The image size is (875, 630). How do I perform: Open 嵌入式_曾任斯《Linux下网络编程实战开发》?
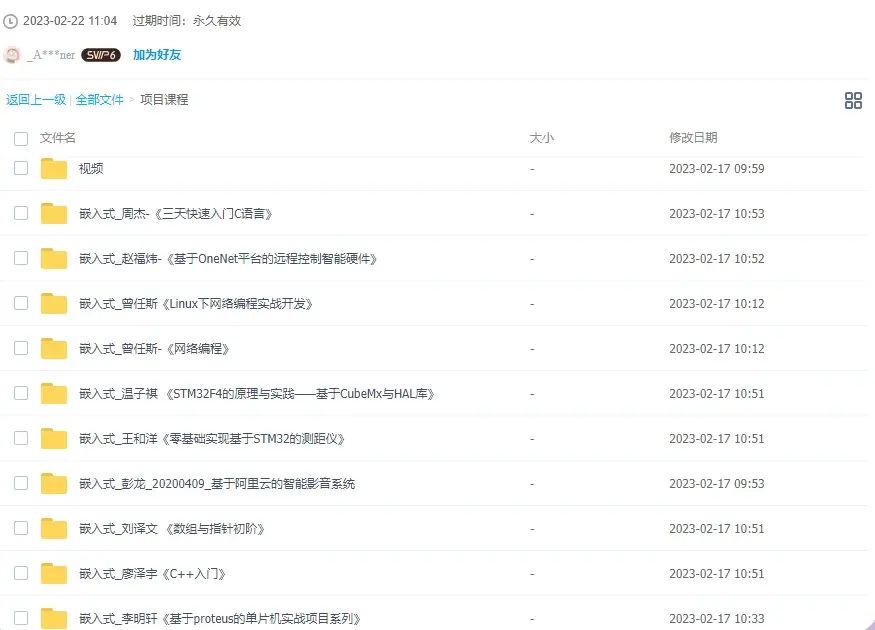click(196, 304)
